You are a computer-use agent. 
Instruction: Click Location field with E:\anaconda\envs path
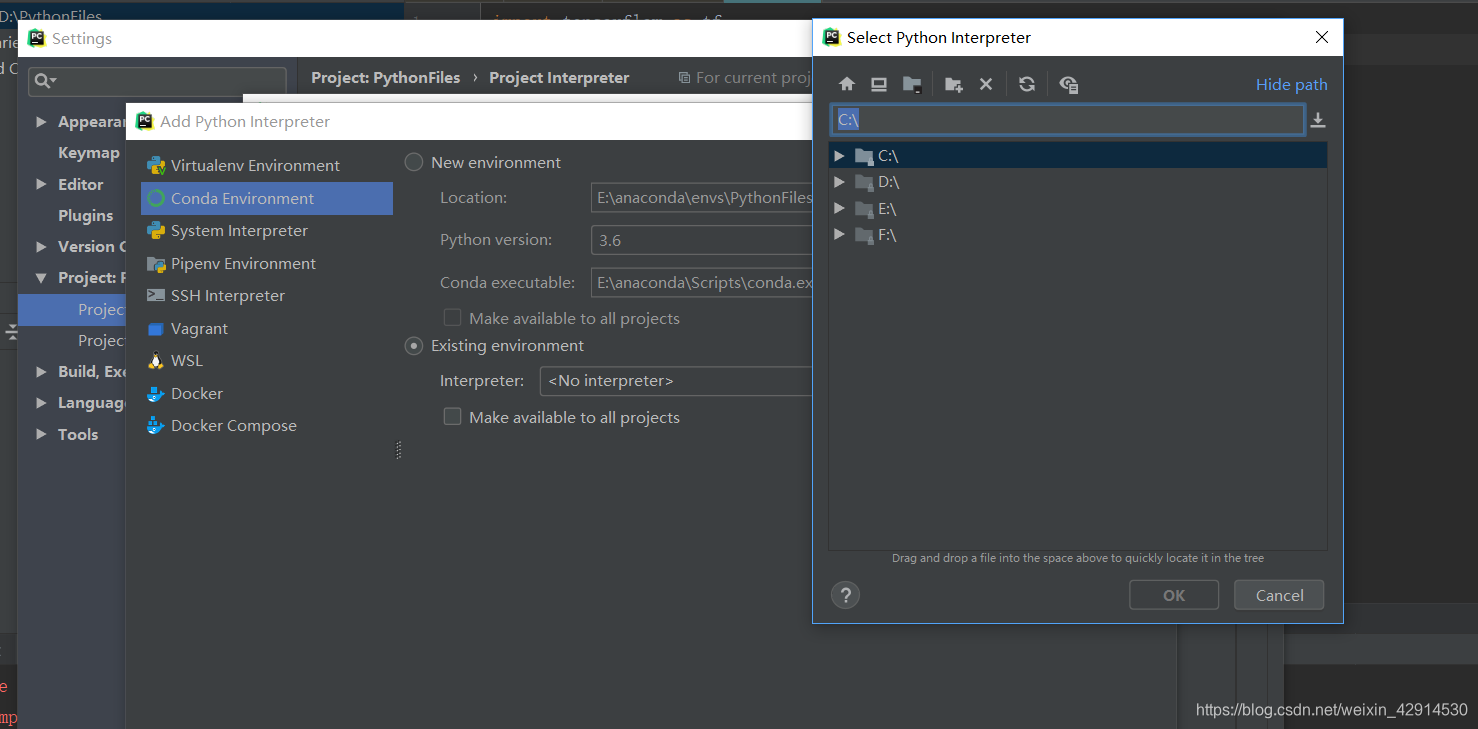coord(702,198)
